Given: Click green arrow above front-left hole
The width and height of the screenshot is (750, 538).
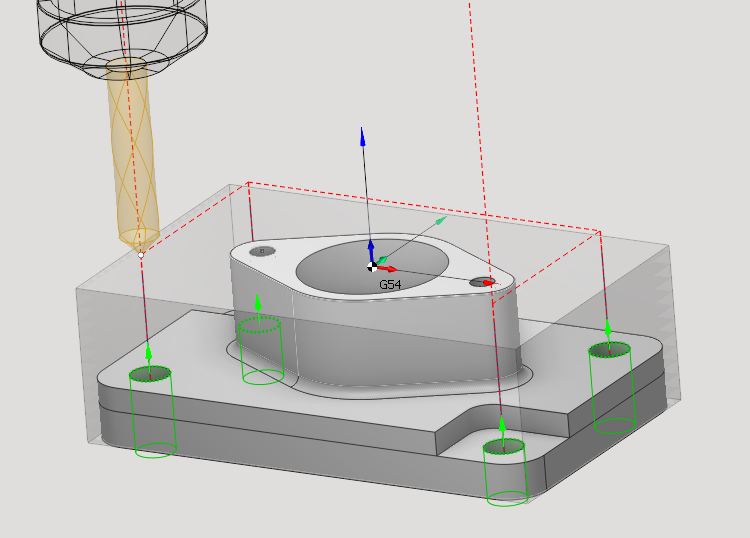Looking at the screenshot, I should coord(149,352).
